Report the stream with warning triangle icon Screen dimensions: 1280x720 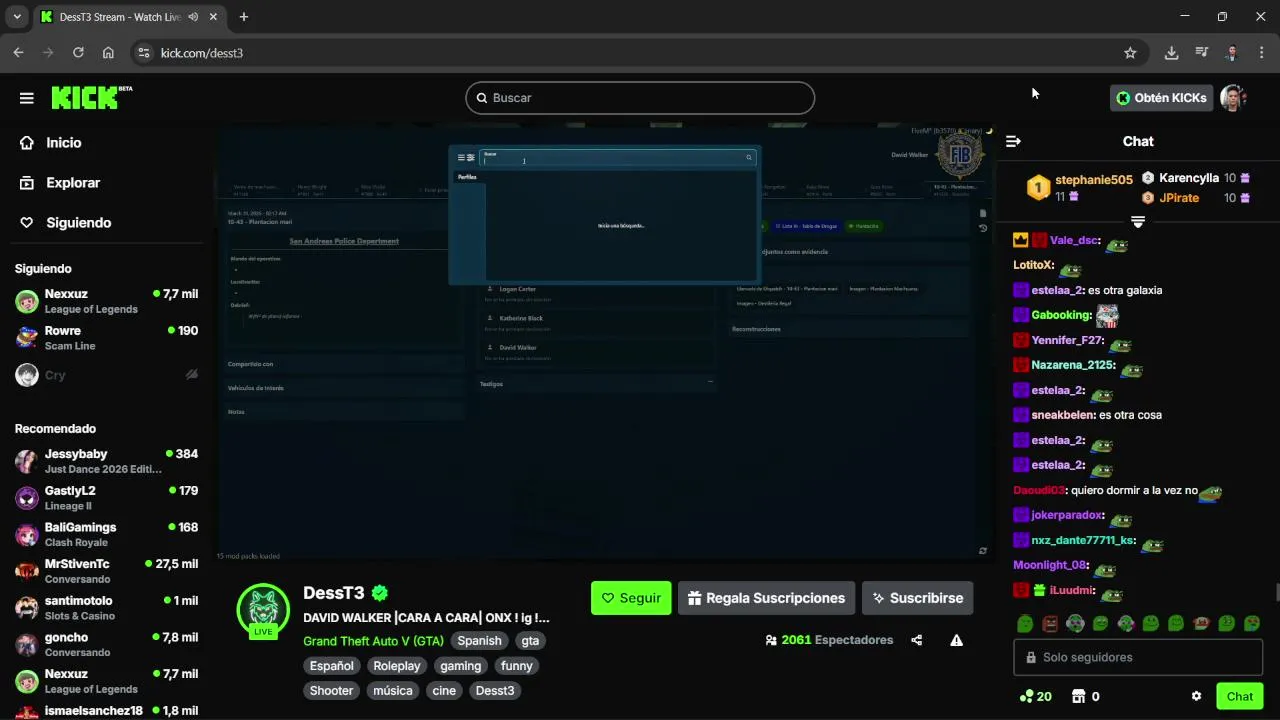coord(957,640)
